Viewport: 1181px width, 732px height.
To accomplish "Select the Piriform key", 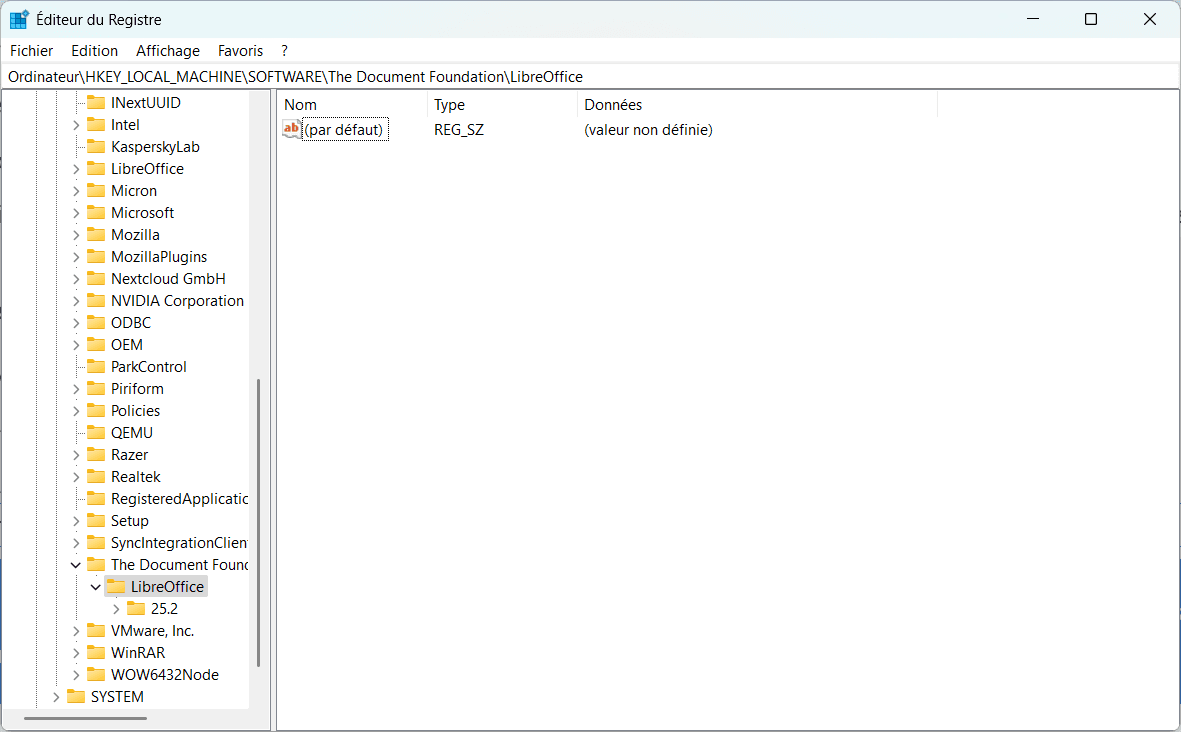I will 137,389.
